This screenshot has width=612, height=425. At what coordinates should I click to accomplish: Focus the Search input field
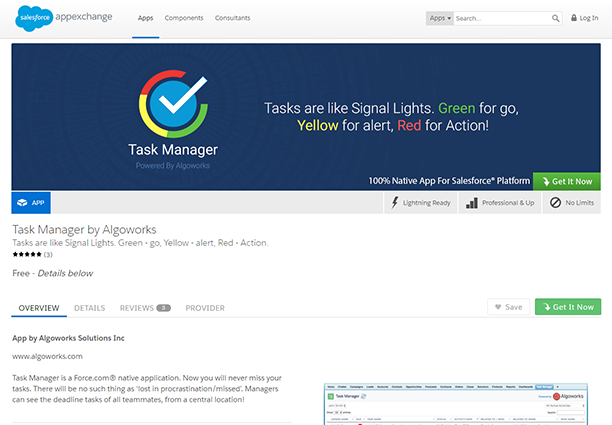(503, 18)
